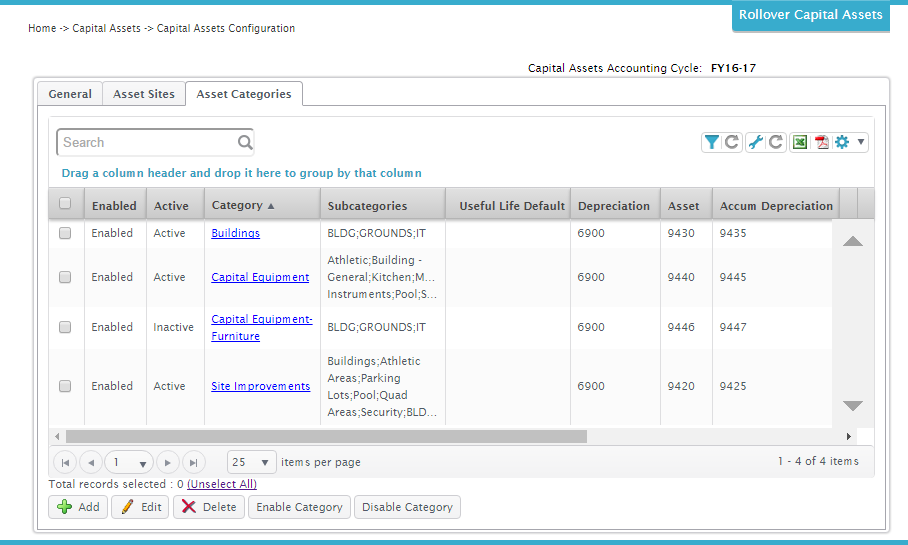Click the reset icon next to the filter funnel
Image resolution: width=908 pixels, height=545 pixels.
click(732, 142)
